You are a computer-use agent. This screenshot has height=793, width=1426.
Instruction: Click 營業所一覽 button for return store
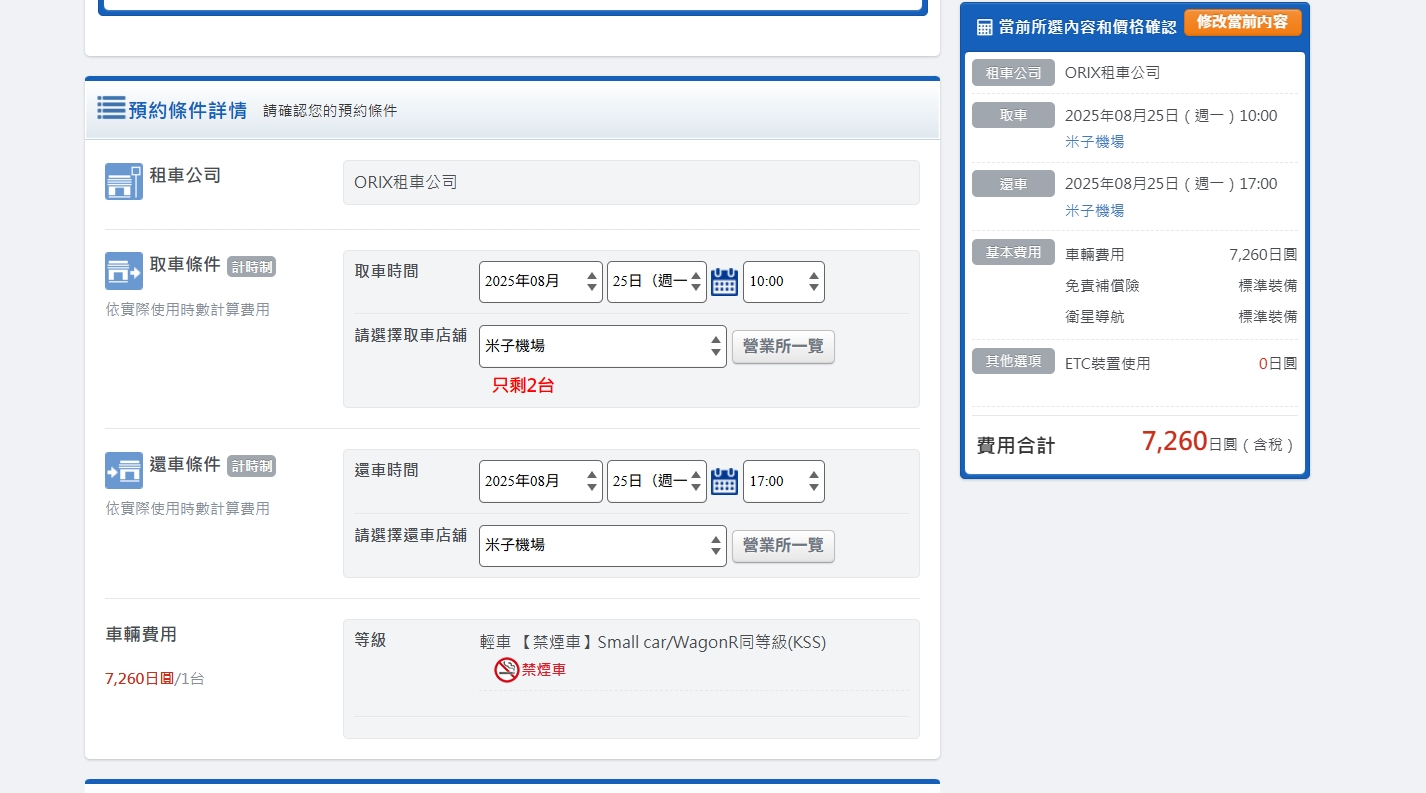coord(783,546)
